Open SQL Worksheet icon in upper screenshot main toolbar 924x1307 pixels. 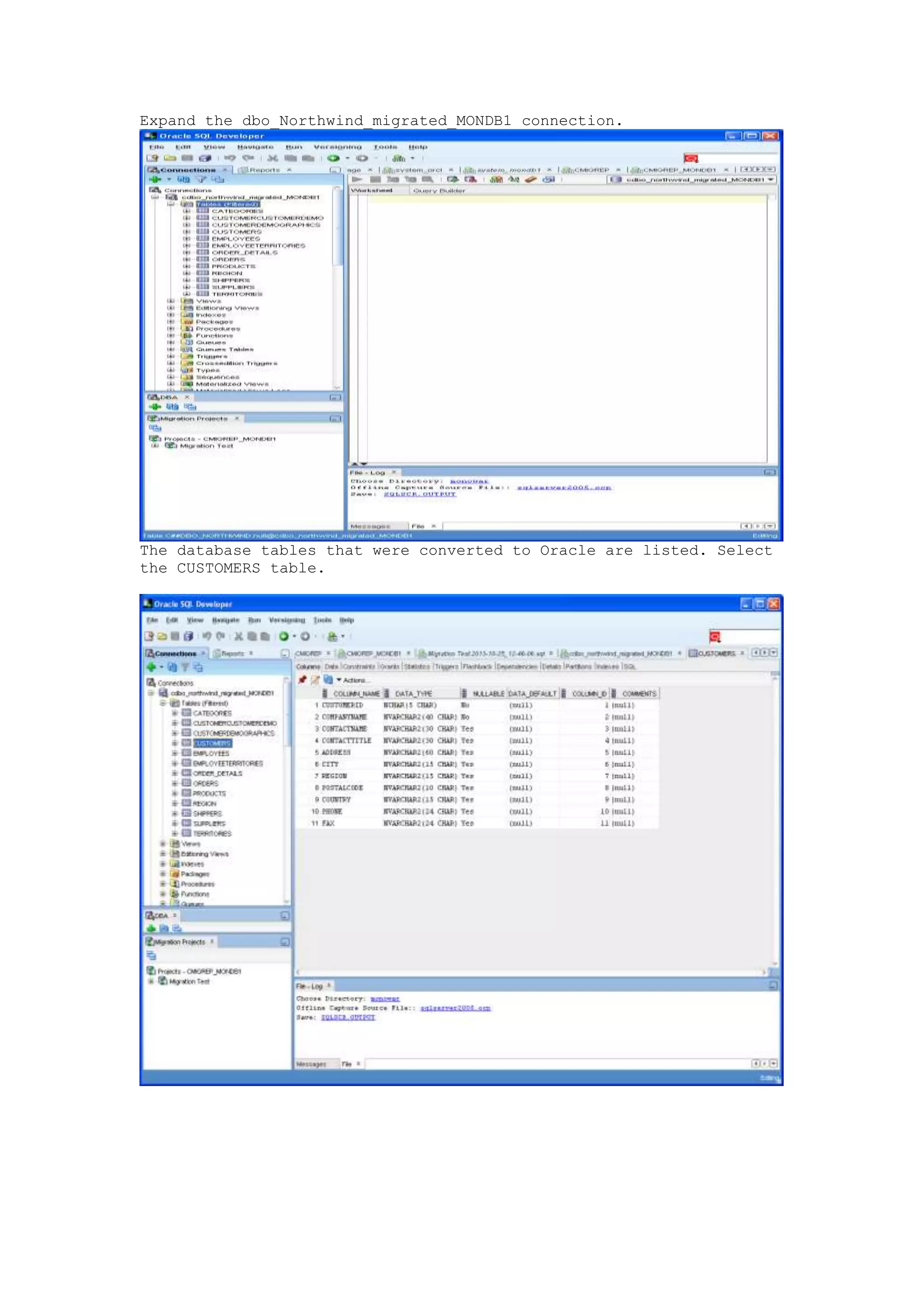point(398,158)
